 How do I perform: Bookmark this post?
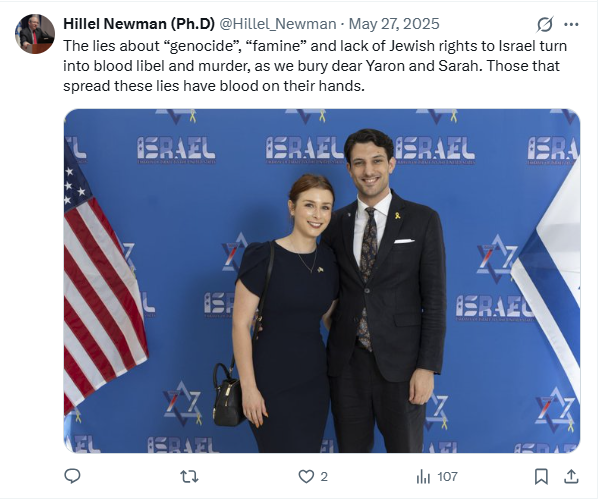(x=541, y=477)
